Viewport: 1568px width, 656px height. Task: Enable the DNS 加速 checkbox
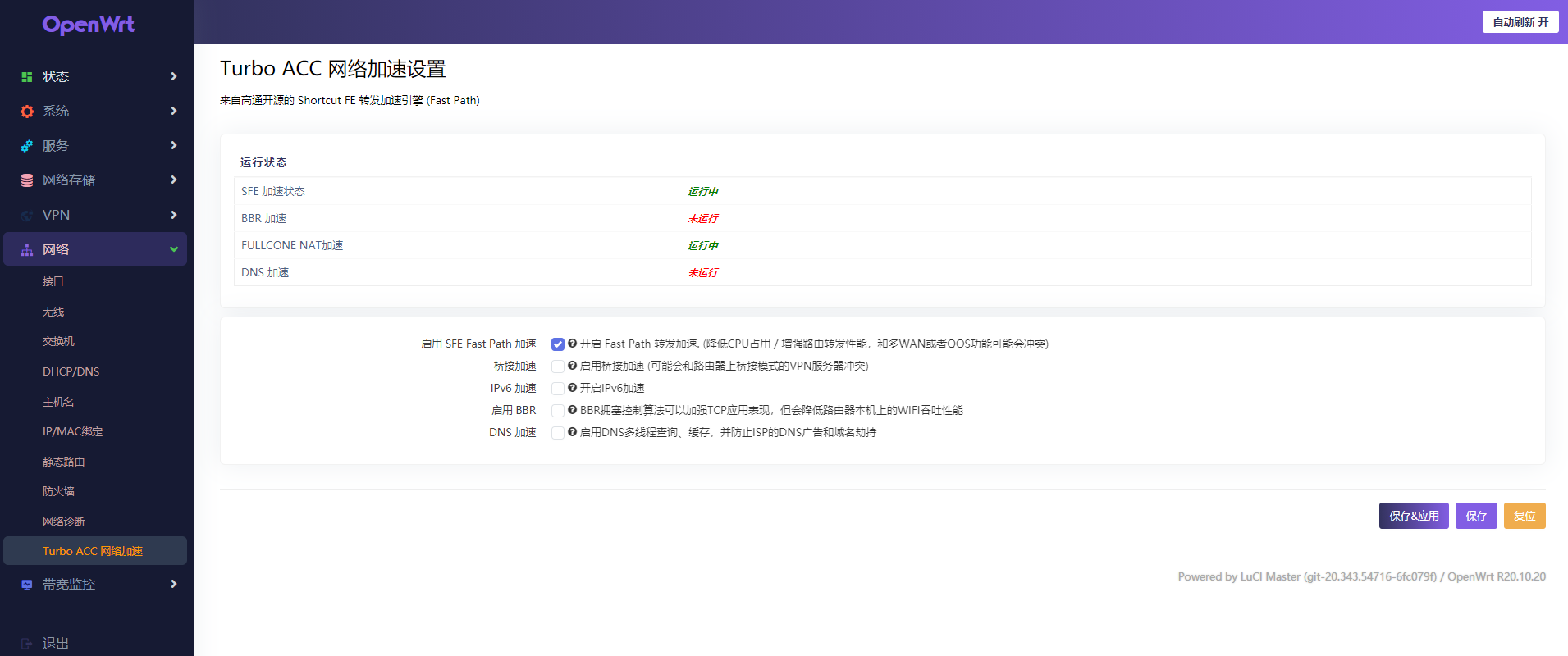558,433
